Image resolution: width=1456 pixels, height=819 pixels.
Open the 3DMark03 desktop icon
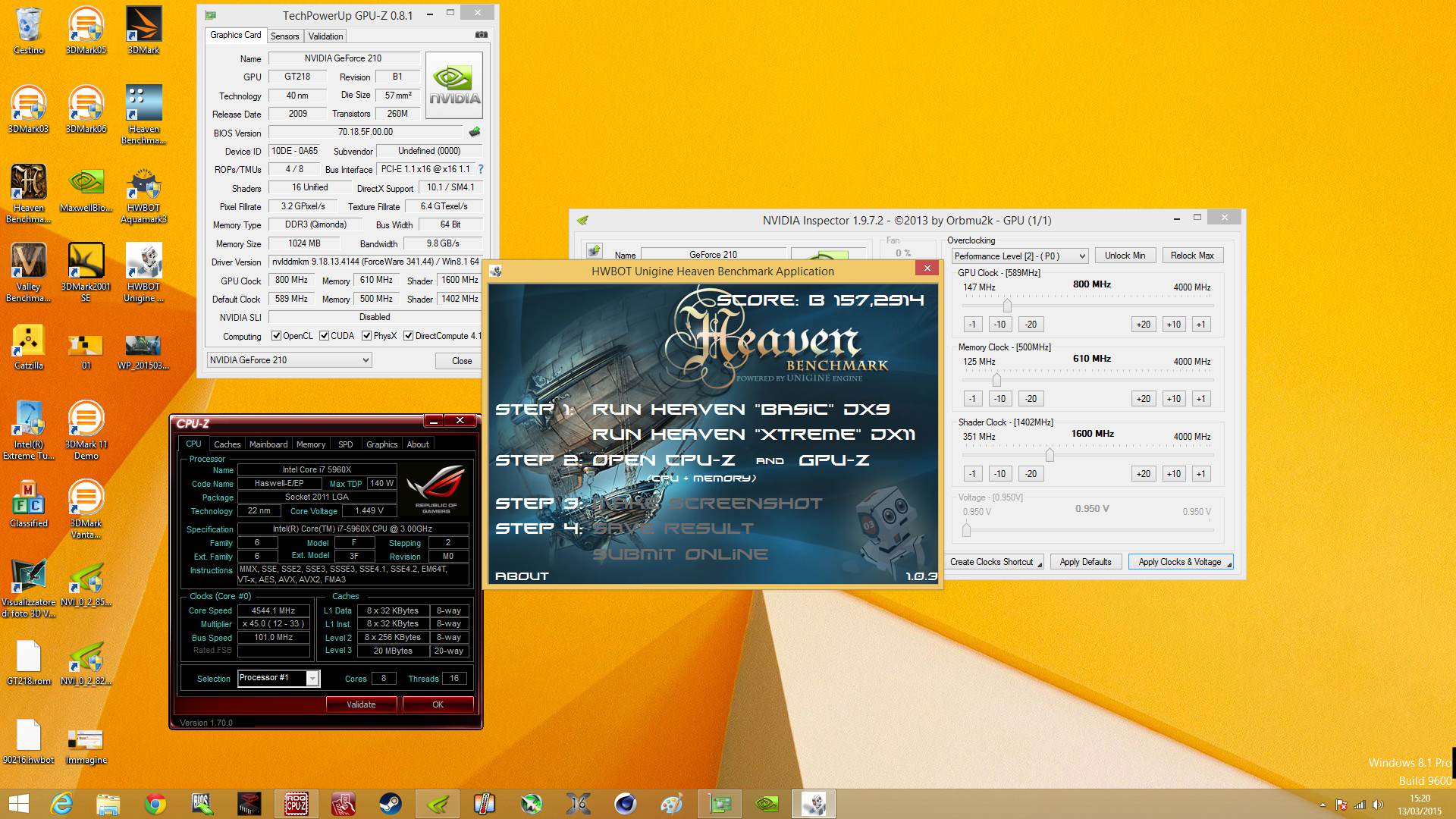point(29,109)
